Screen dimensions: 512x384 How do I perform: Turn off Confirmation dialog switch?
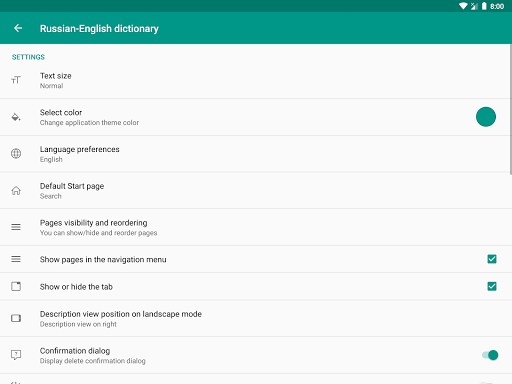click(x=490, y=355)
